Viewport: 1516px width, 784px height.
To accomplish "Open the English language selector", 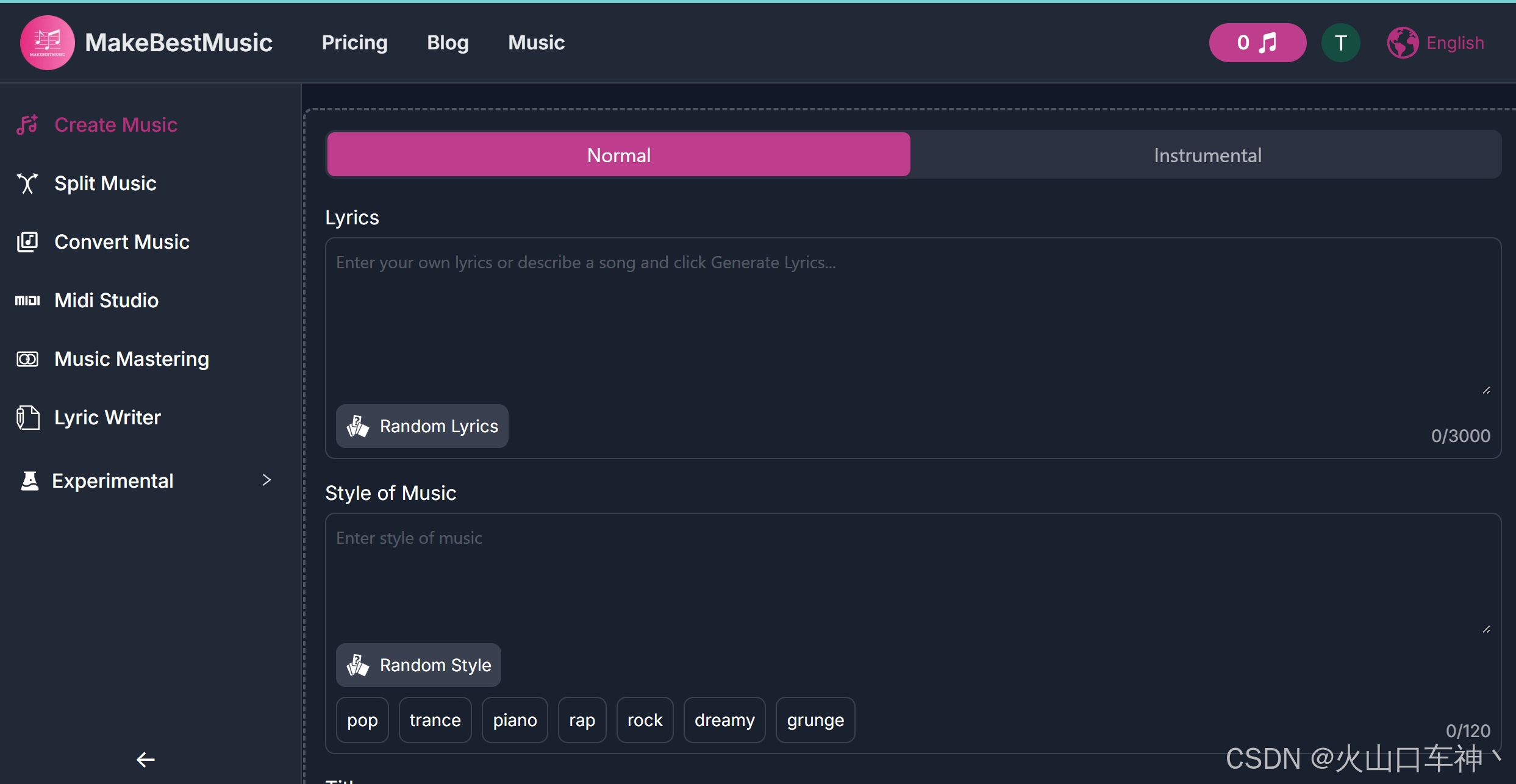I will coord(1436,43).
